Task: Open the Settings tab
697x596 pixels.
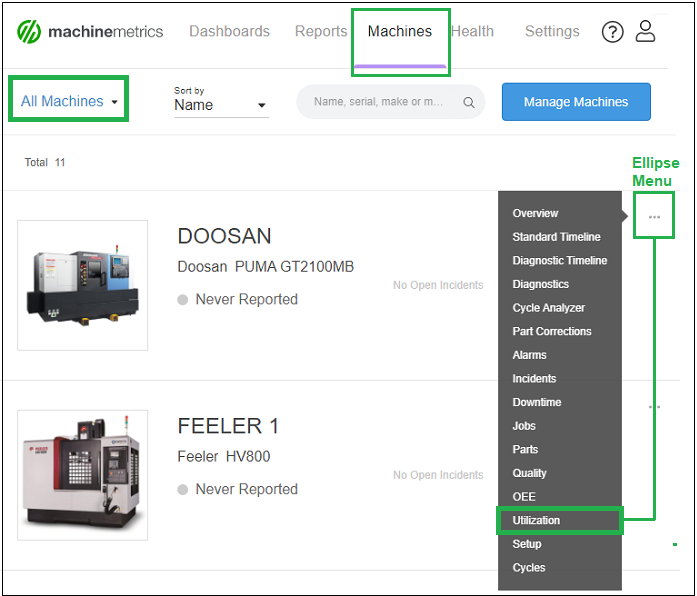Action: 552,31
